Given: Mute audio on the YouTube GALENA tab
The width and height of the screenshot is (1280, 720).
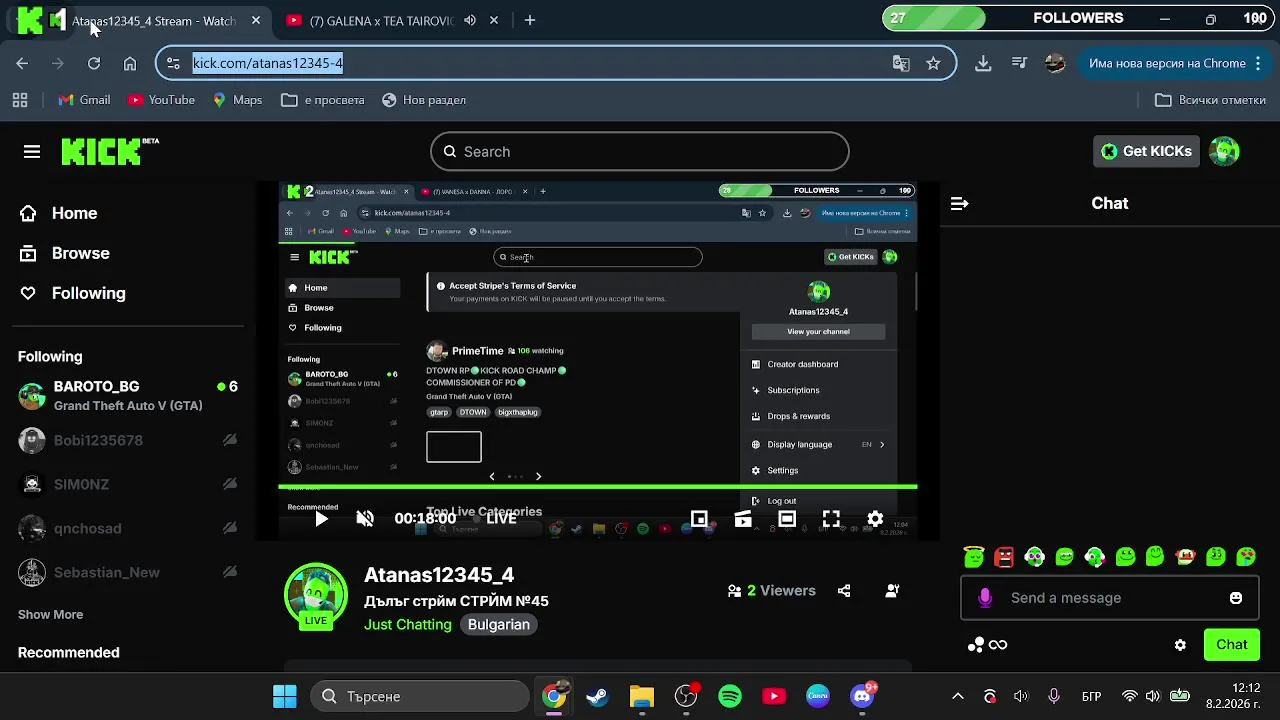Looking at the screenshot, I should tap(470, 20).
